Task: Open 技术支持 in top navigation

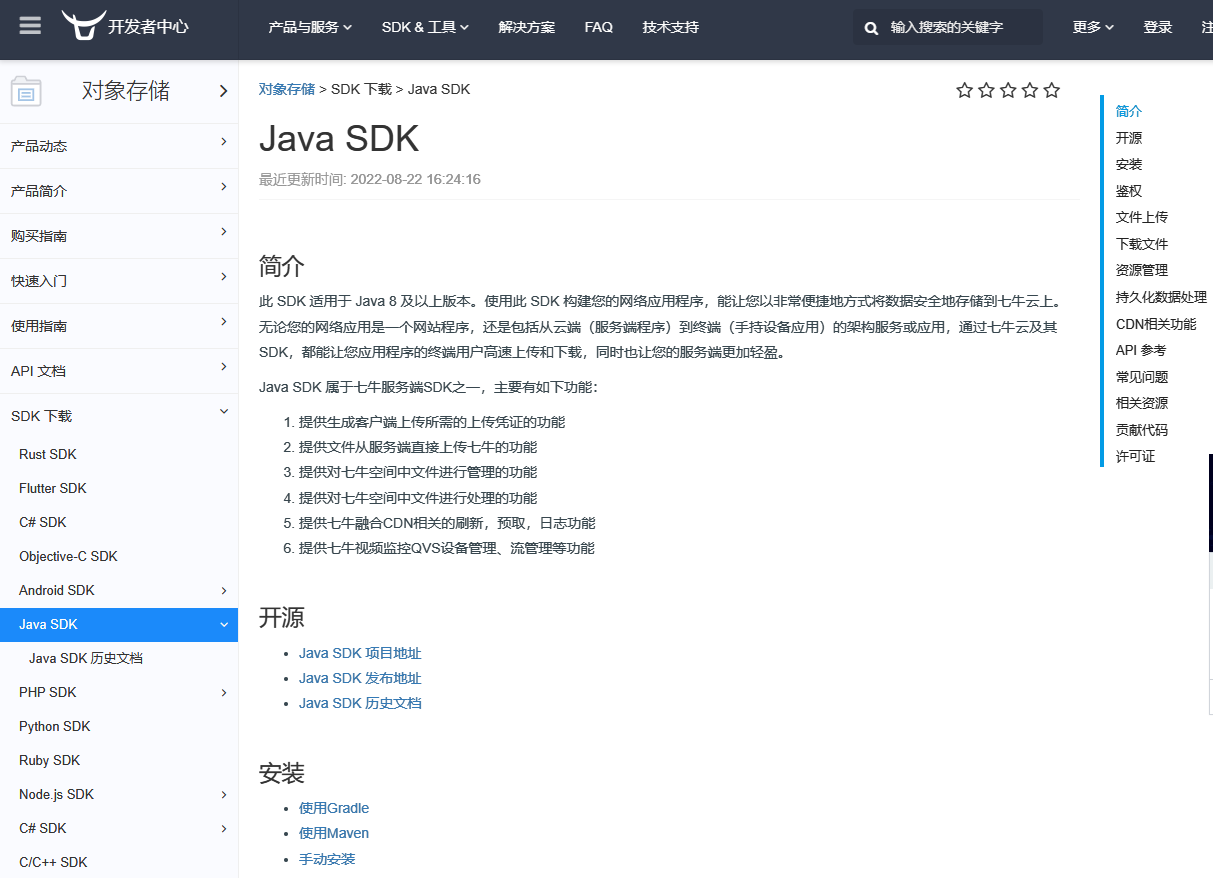Action: pos(671,28)
